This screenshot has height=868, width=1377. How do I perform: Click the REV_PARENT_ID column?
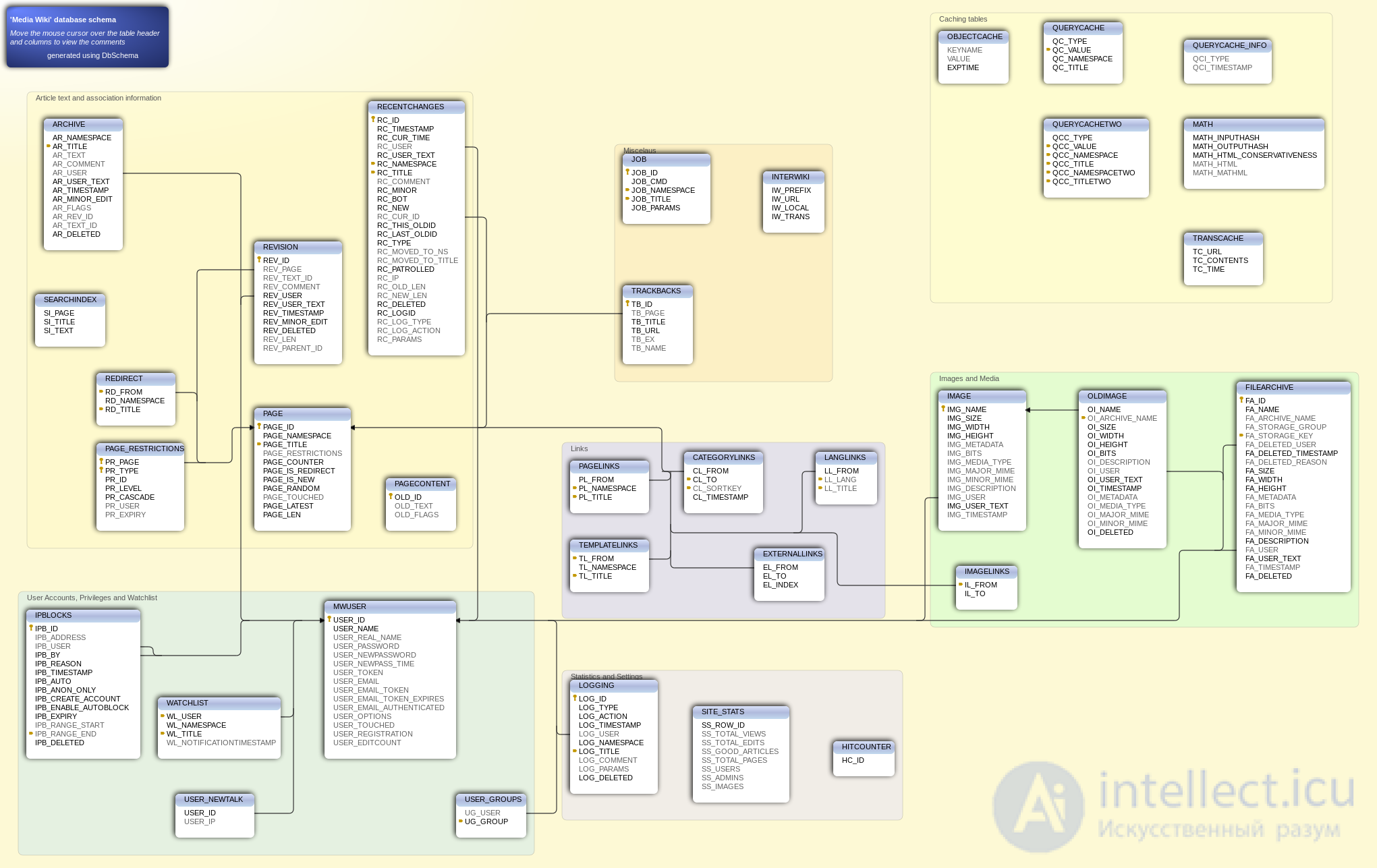click(292, 348)
